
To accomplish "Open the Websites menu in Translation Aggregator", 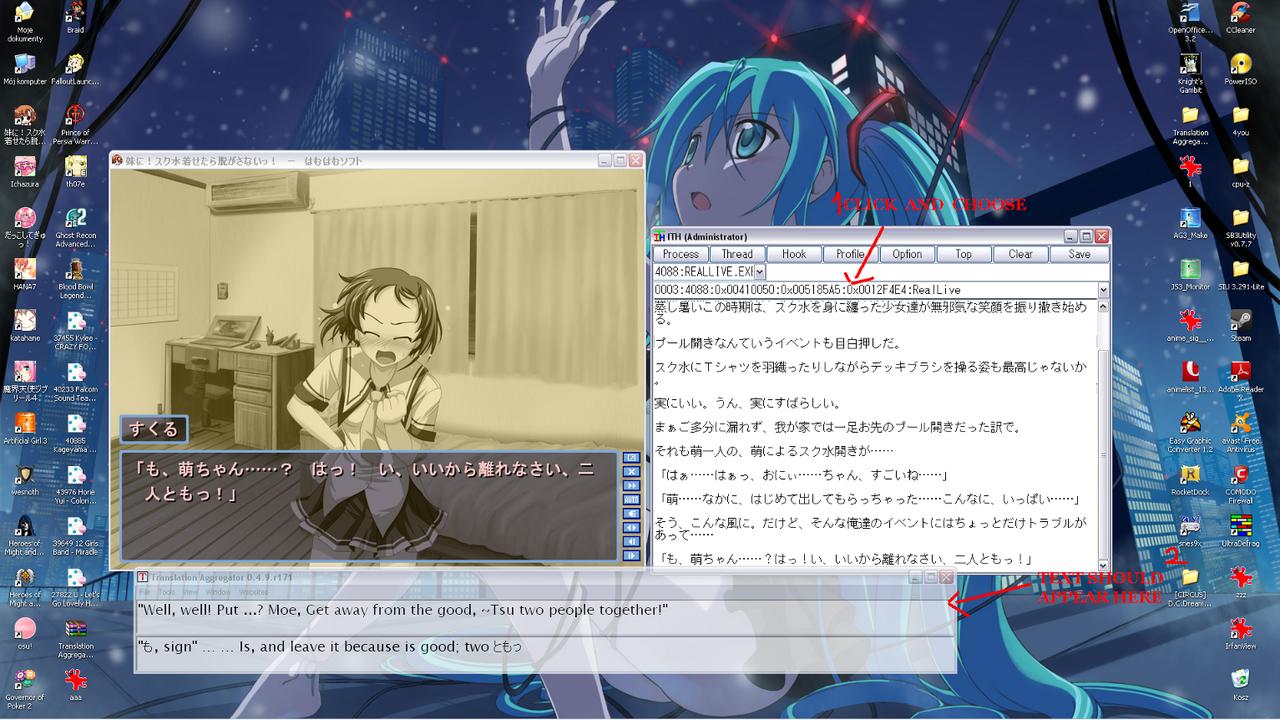I will tap(253, 592).
